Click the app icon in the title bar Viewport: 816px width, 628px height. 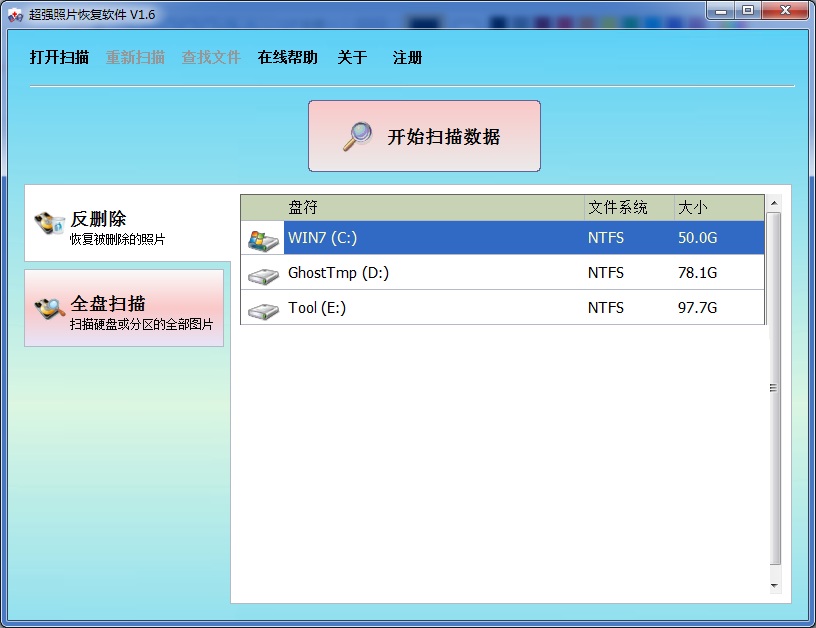pyautogui.click(x=15, y=15)
